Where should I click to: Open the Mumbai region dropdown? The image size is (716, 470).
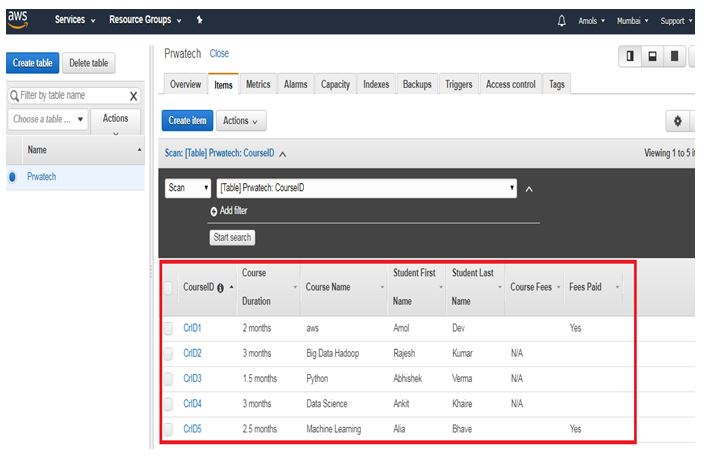point(632,21)
